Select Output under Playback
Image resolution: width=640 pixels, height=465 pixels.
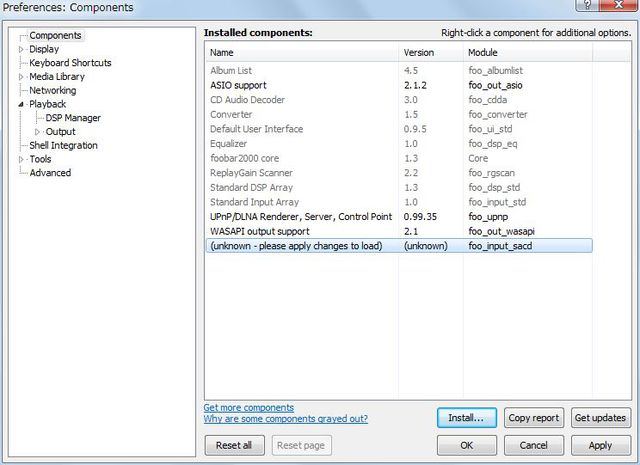pos(60,132)
